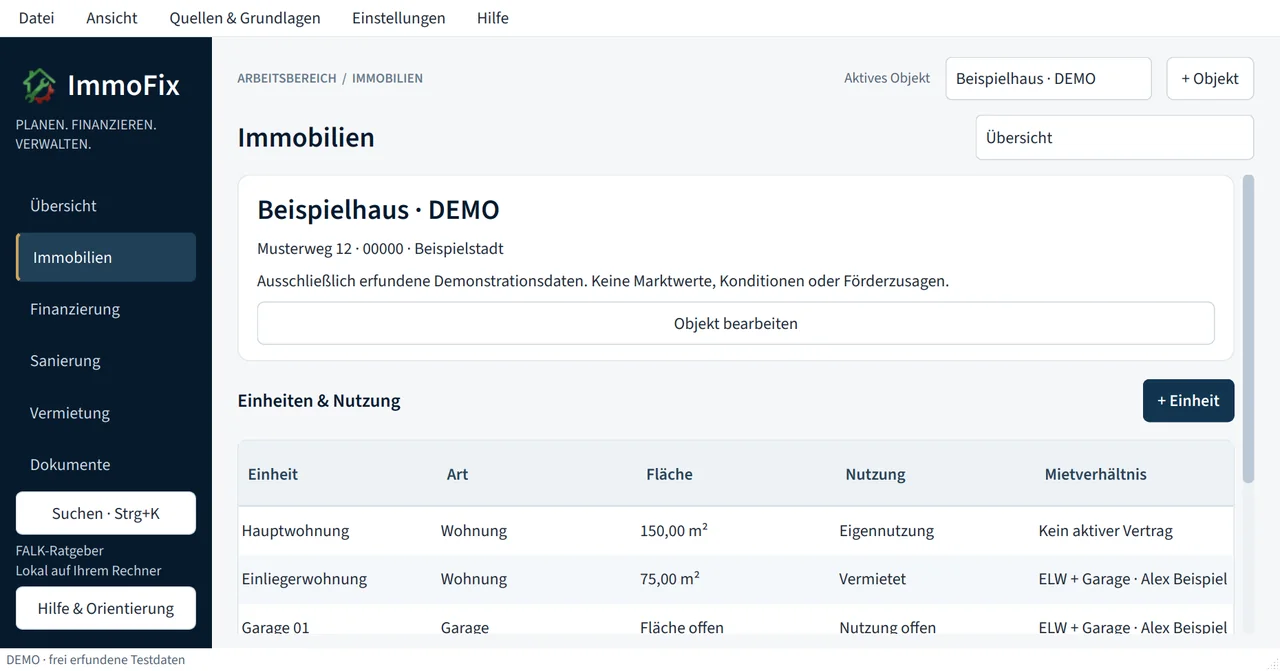Show the Dokumente section

[106, 465]
